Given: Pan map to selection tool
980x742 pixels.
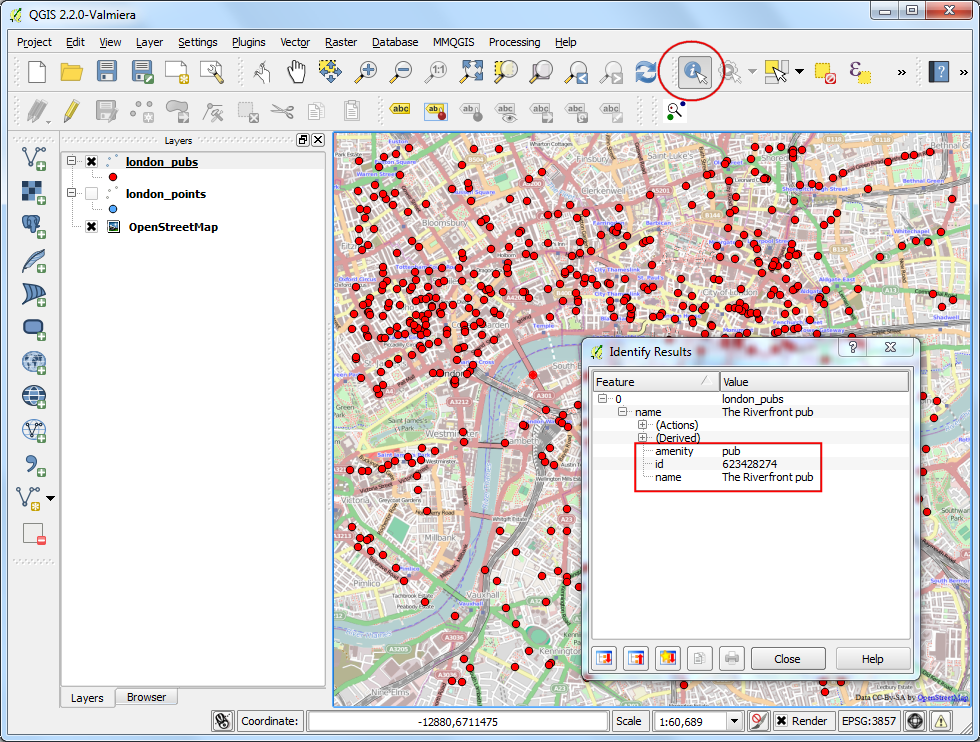Looking at the screenshot, I should [330, 71].
